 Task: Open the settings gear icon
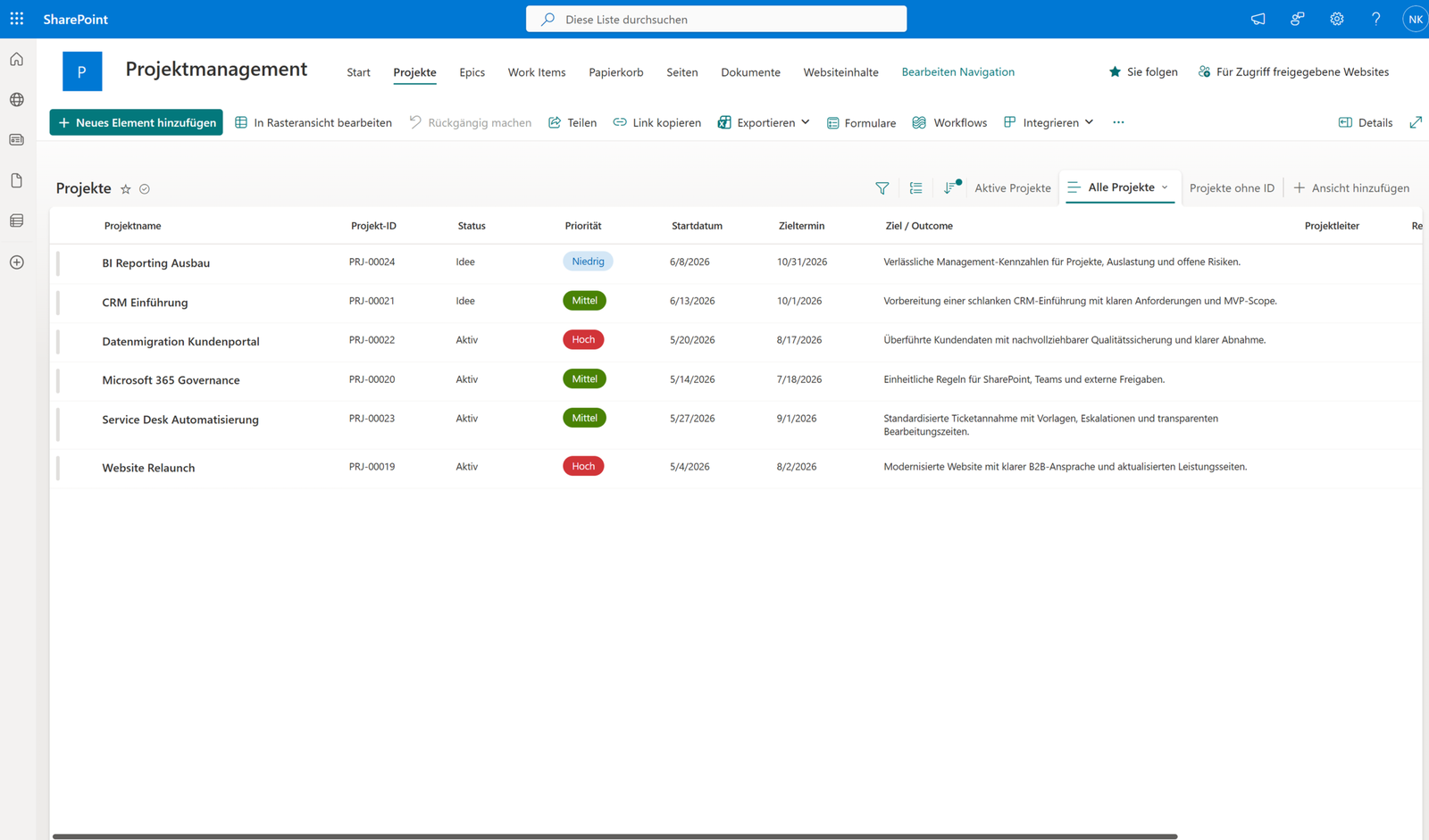pyautogui.click(x=1336, y=19)
